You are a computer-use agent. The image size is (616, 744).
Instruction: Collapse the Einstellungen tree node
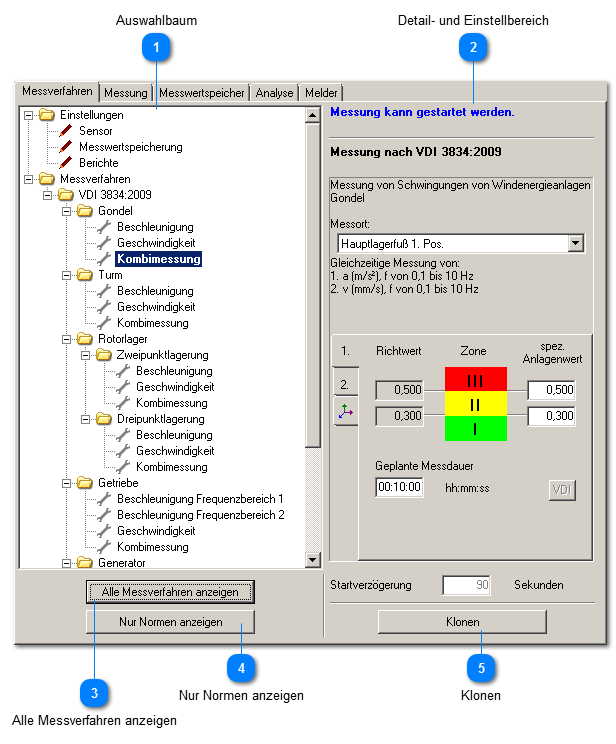pyautogui.click(x=28, y=115)
